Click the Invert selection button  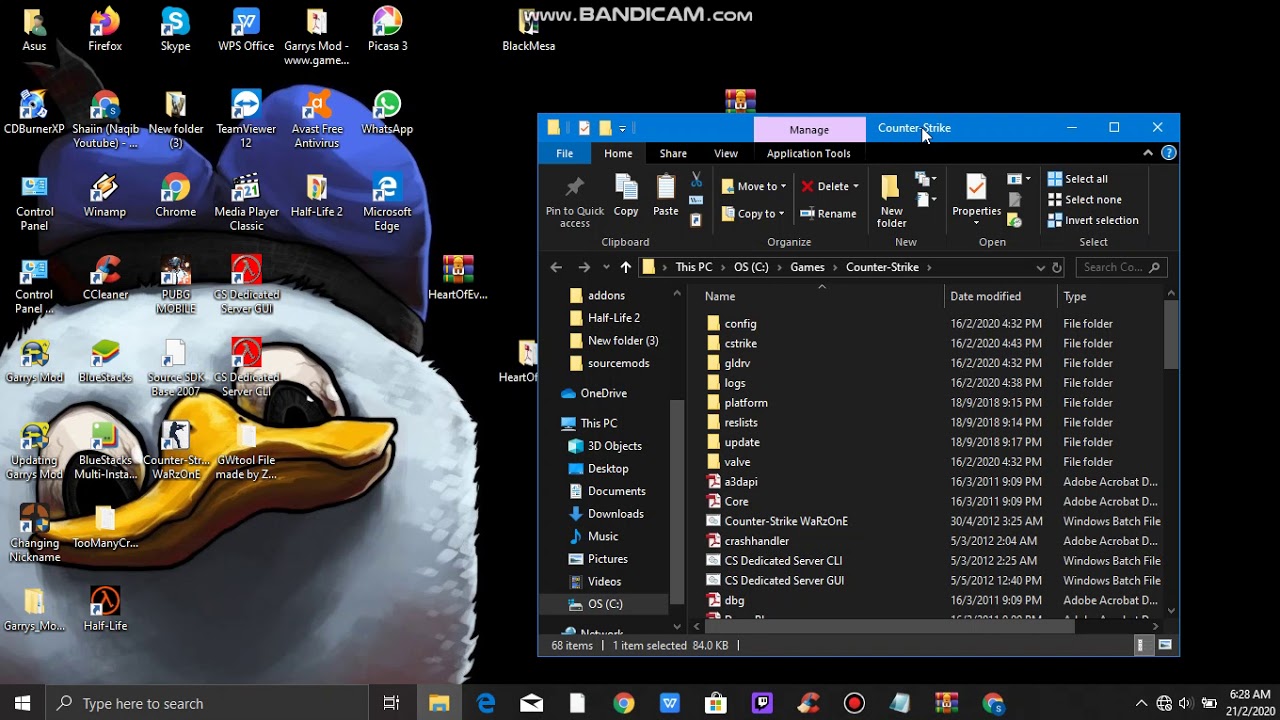click(x=1093, y=220)
